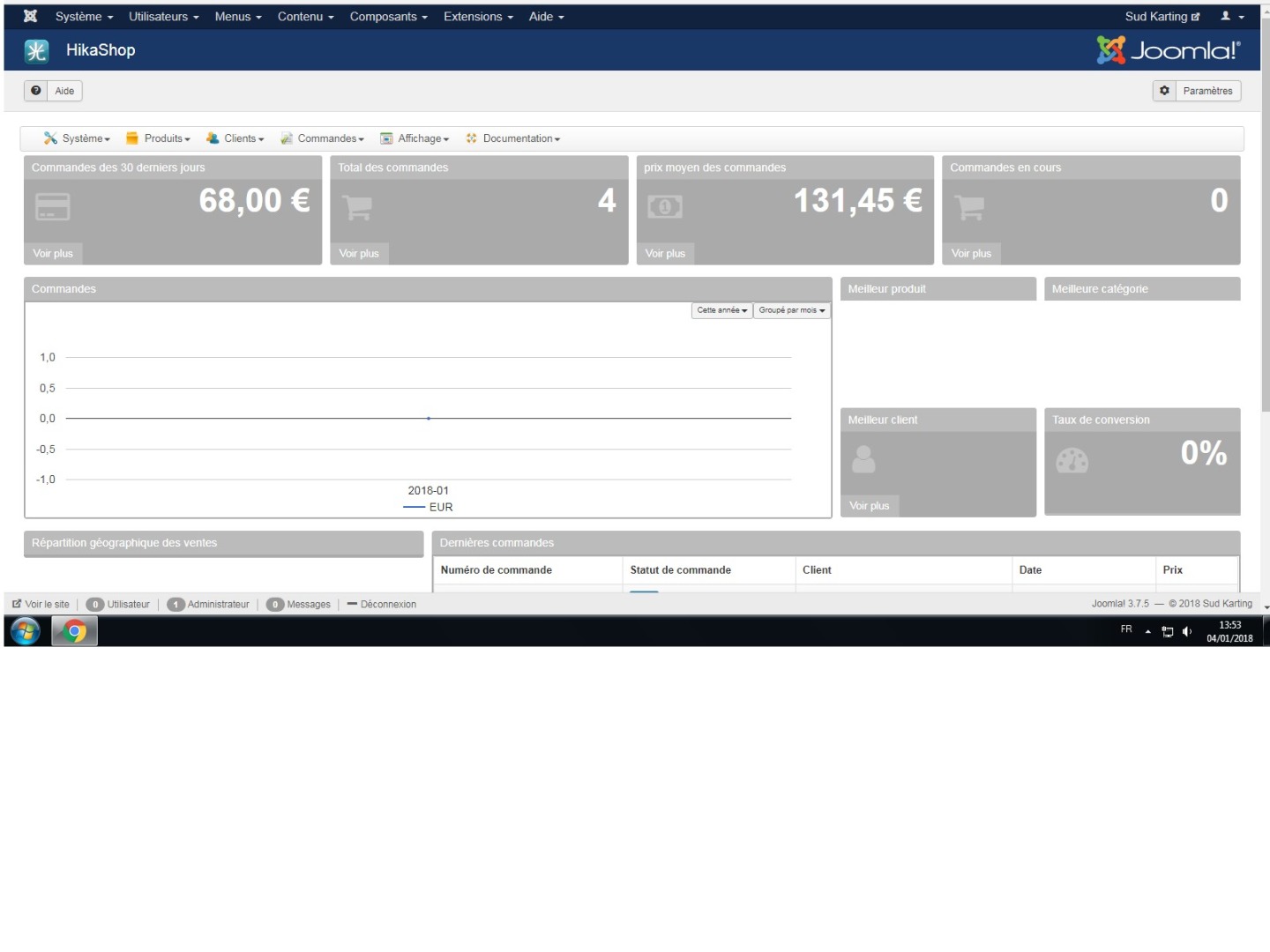Viewport: 1270px width, 952px height.
Task: Click the Prix column header
Action: pos(1173,570)
